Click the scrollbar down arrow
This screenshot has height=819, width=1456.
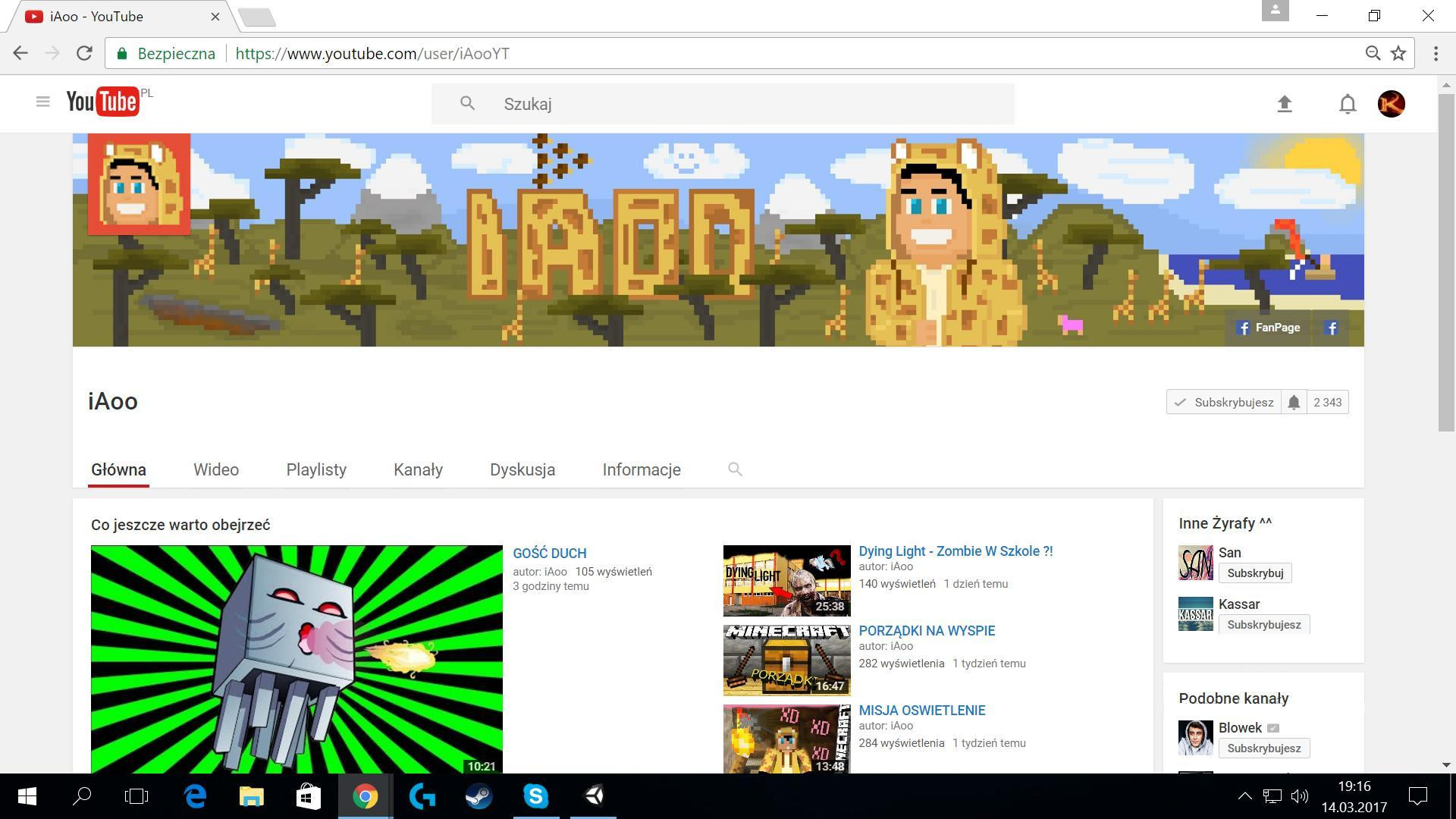click(x=1446, y=765)
